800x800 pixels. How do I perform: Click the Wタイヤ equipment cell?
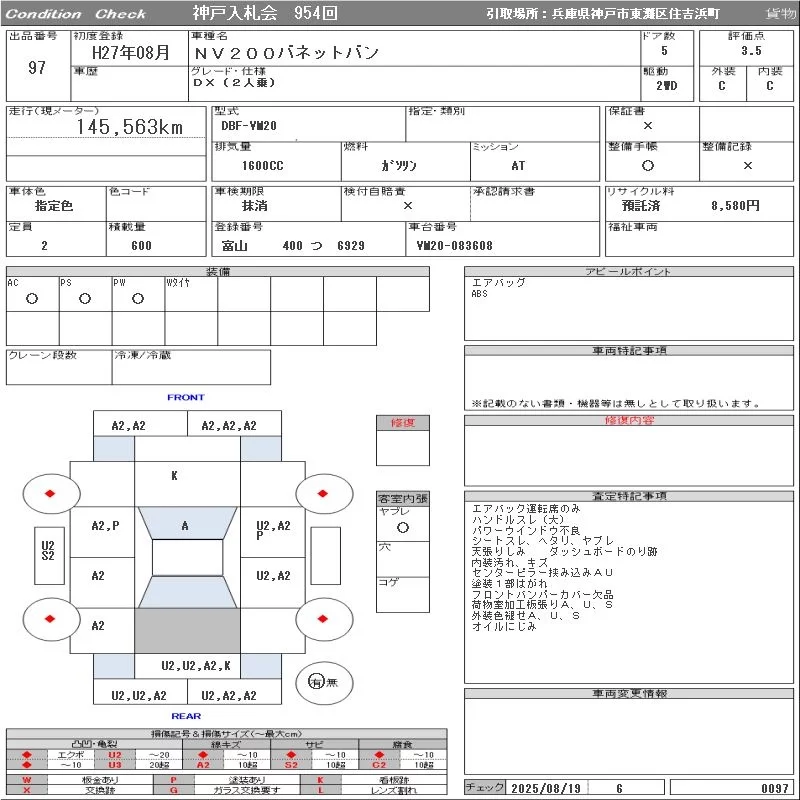[191, 294]
